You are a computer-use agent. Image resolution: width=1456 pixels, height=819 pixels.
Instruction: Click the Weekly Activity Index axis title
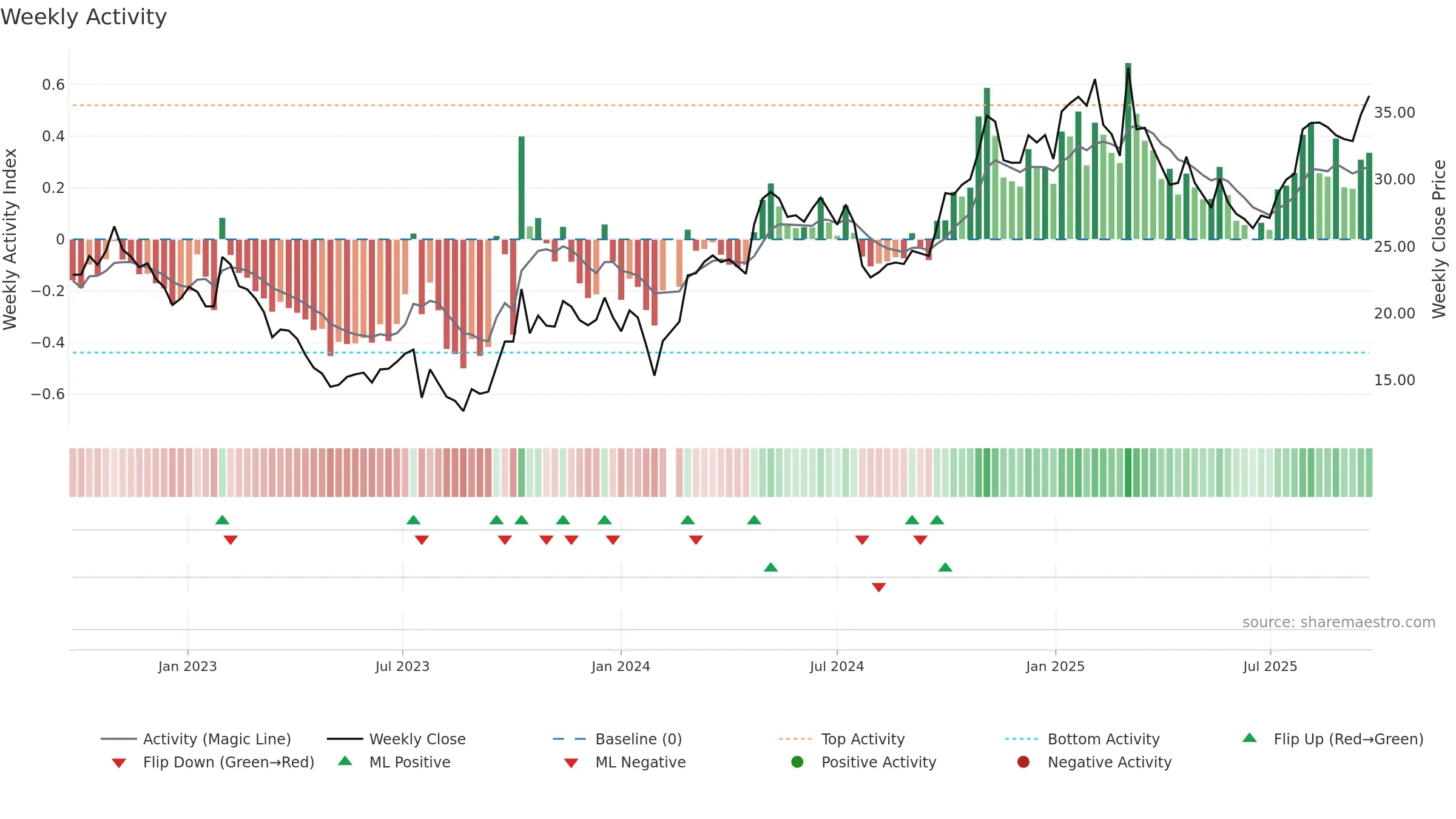10,239
